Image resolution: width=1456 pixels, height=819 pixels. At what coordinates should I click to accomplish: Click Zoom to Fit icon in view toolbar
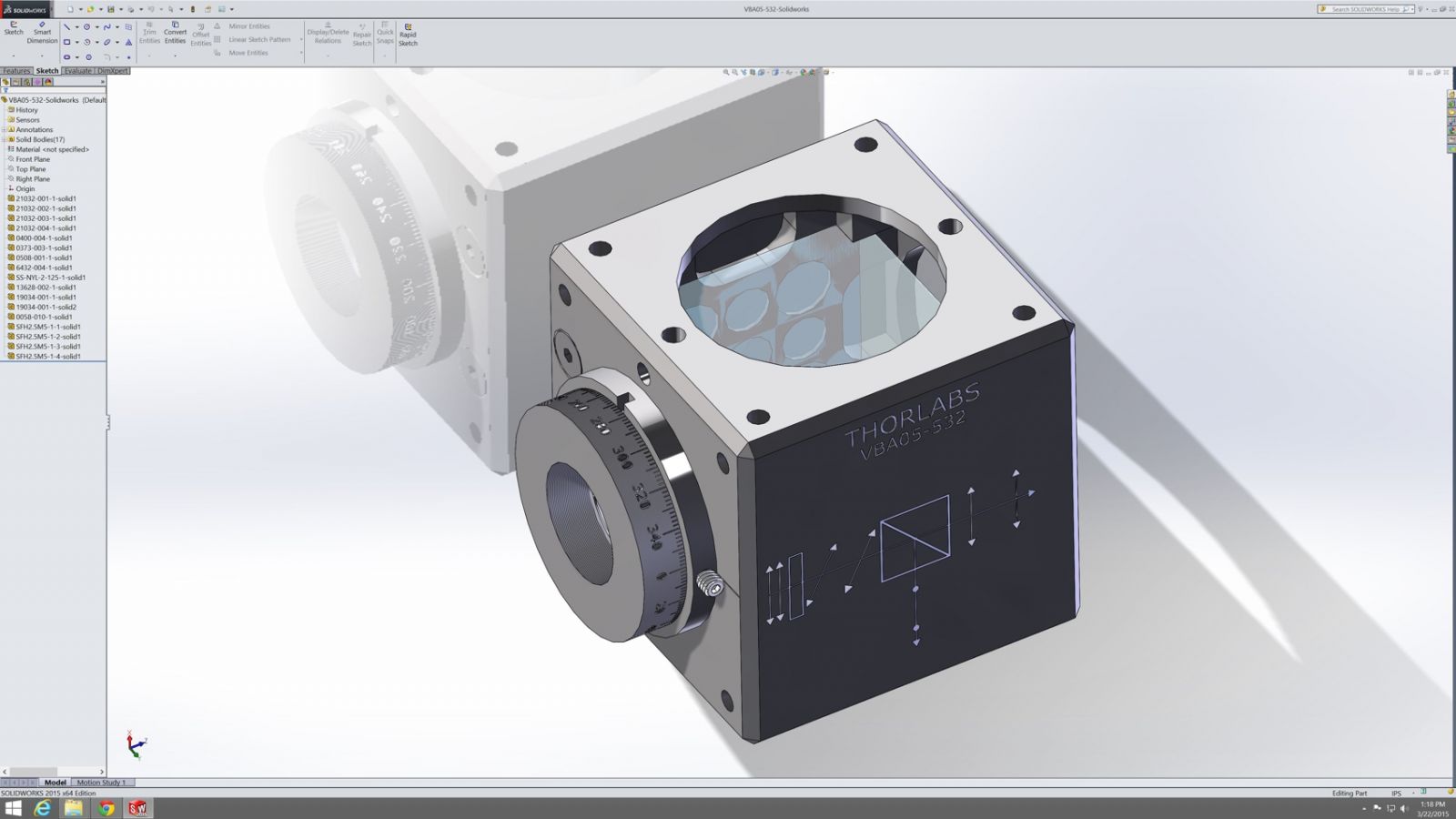pos(726,72)
